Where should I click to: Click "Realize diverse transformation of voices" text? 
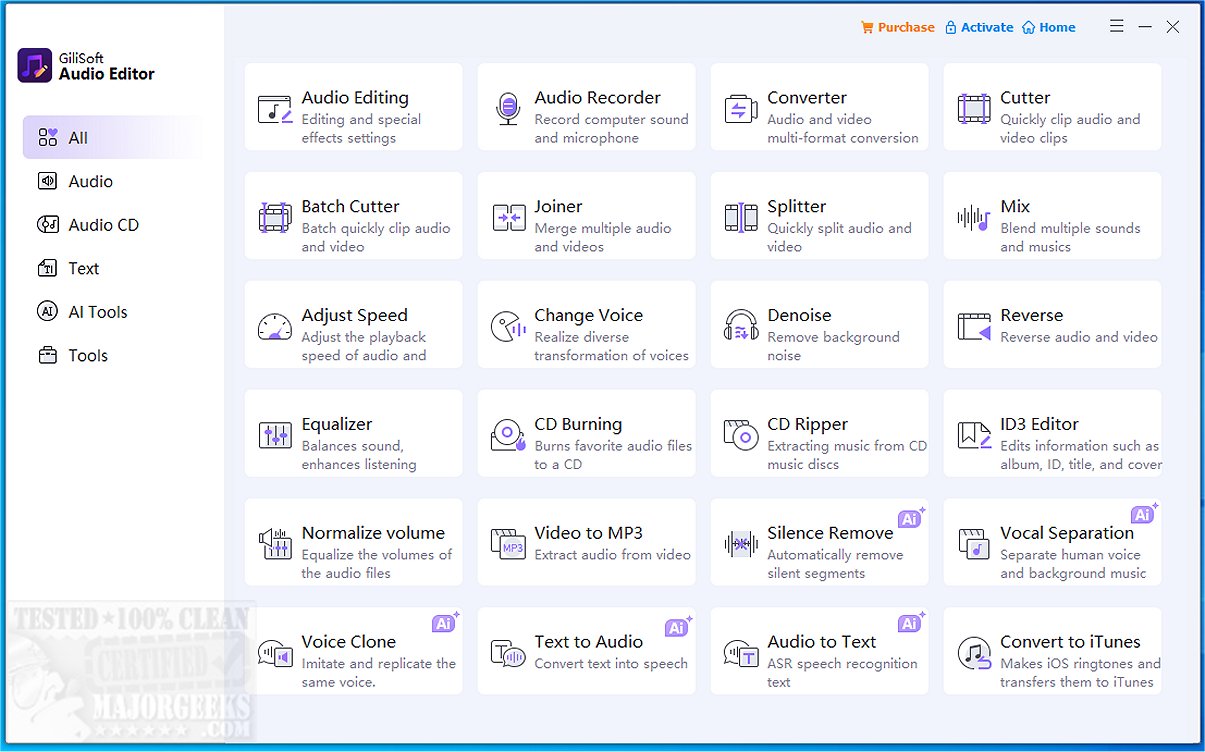[x=611, y=347]
